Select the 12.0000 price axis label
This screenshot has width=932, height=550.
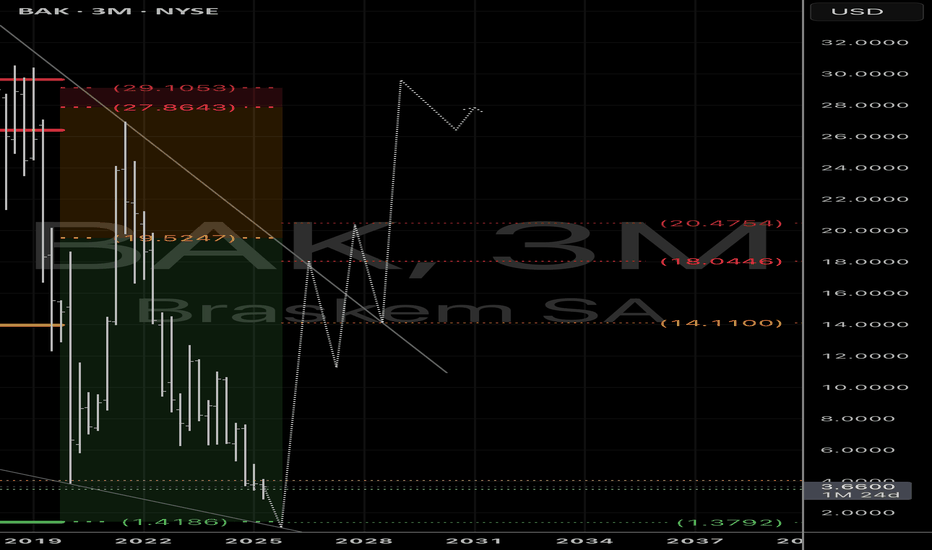(x=865, y=356)
